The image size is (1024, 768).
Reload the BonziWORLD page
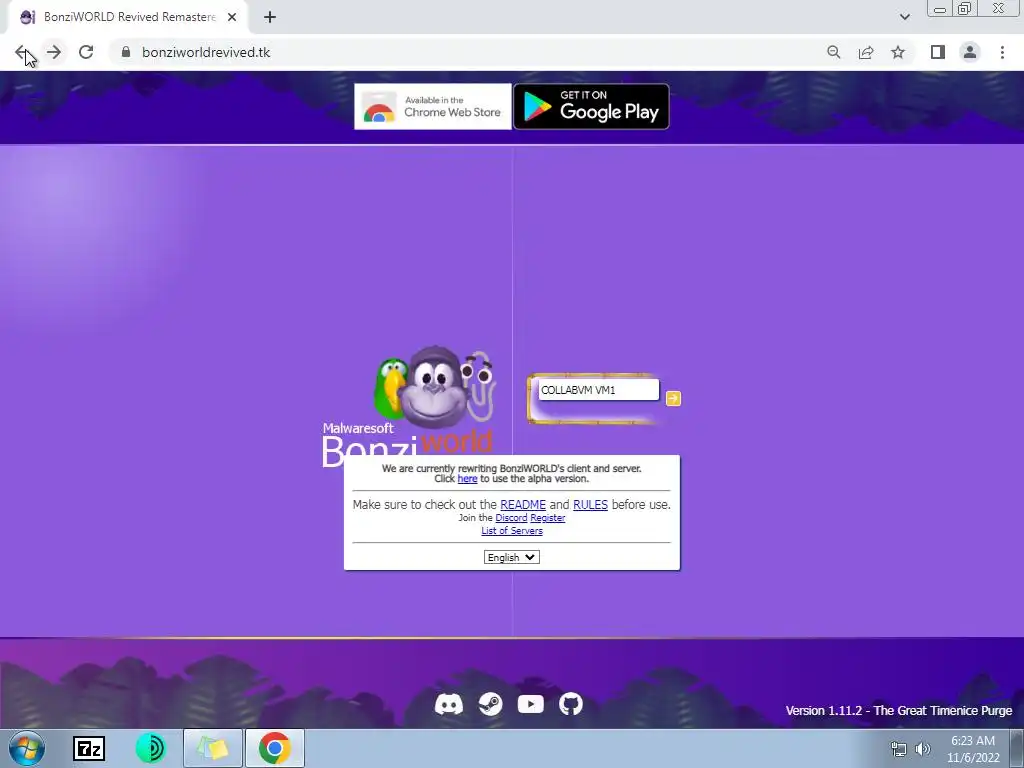86,52
